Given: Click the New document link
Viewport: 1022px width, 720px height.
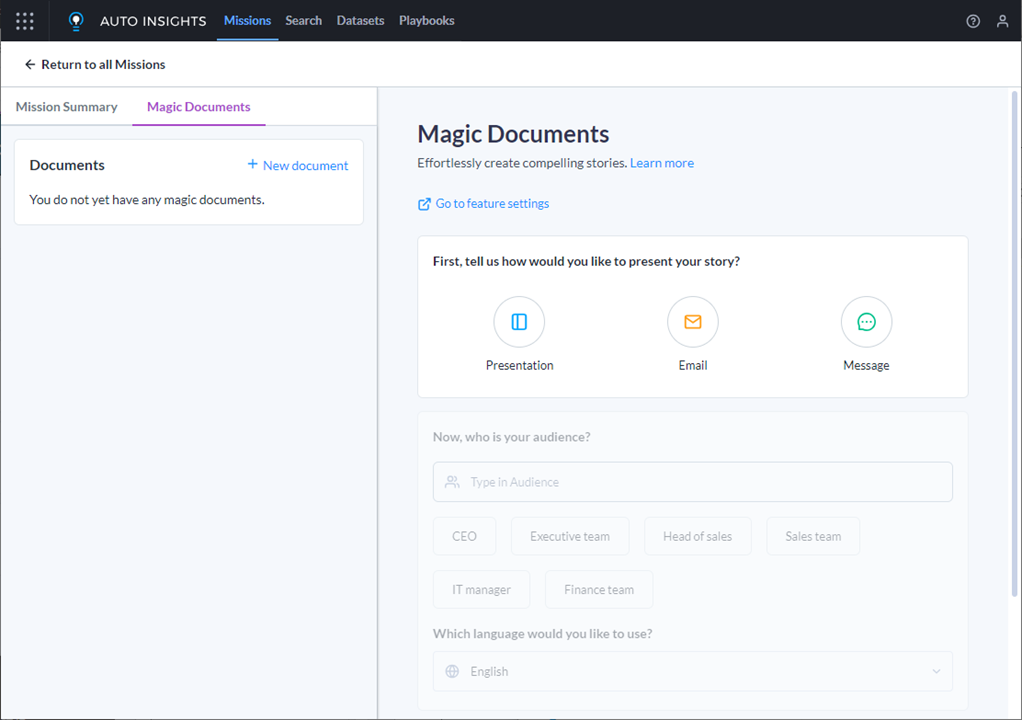Looking at the screenshot, I should [x=305, y=166].
